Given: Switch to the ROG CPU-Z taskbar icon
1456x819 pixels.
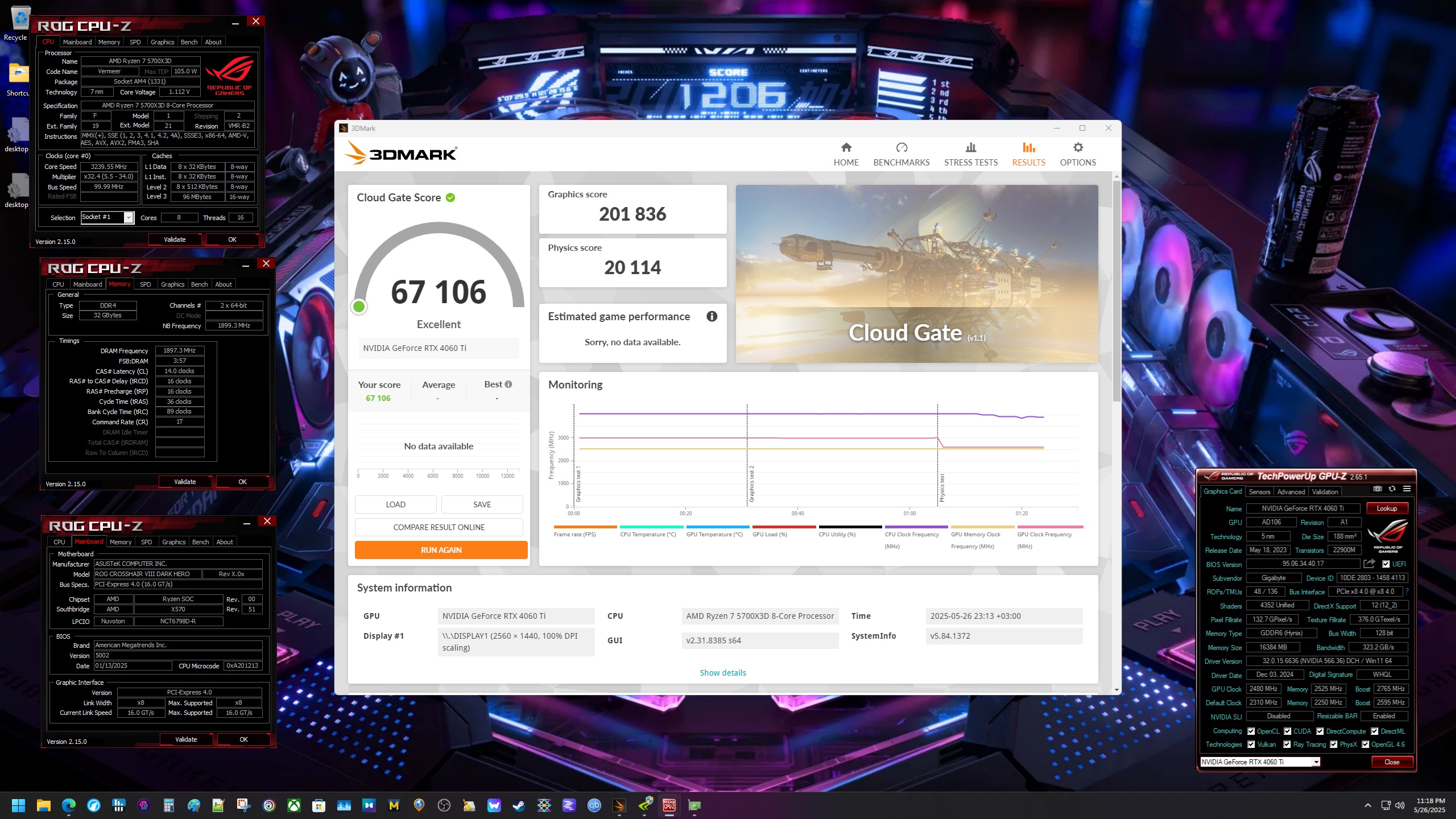Looking at the screenshot, I should point(669,805).
